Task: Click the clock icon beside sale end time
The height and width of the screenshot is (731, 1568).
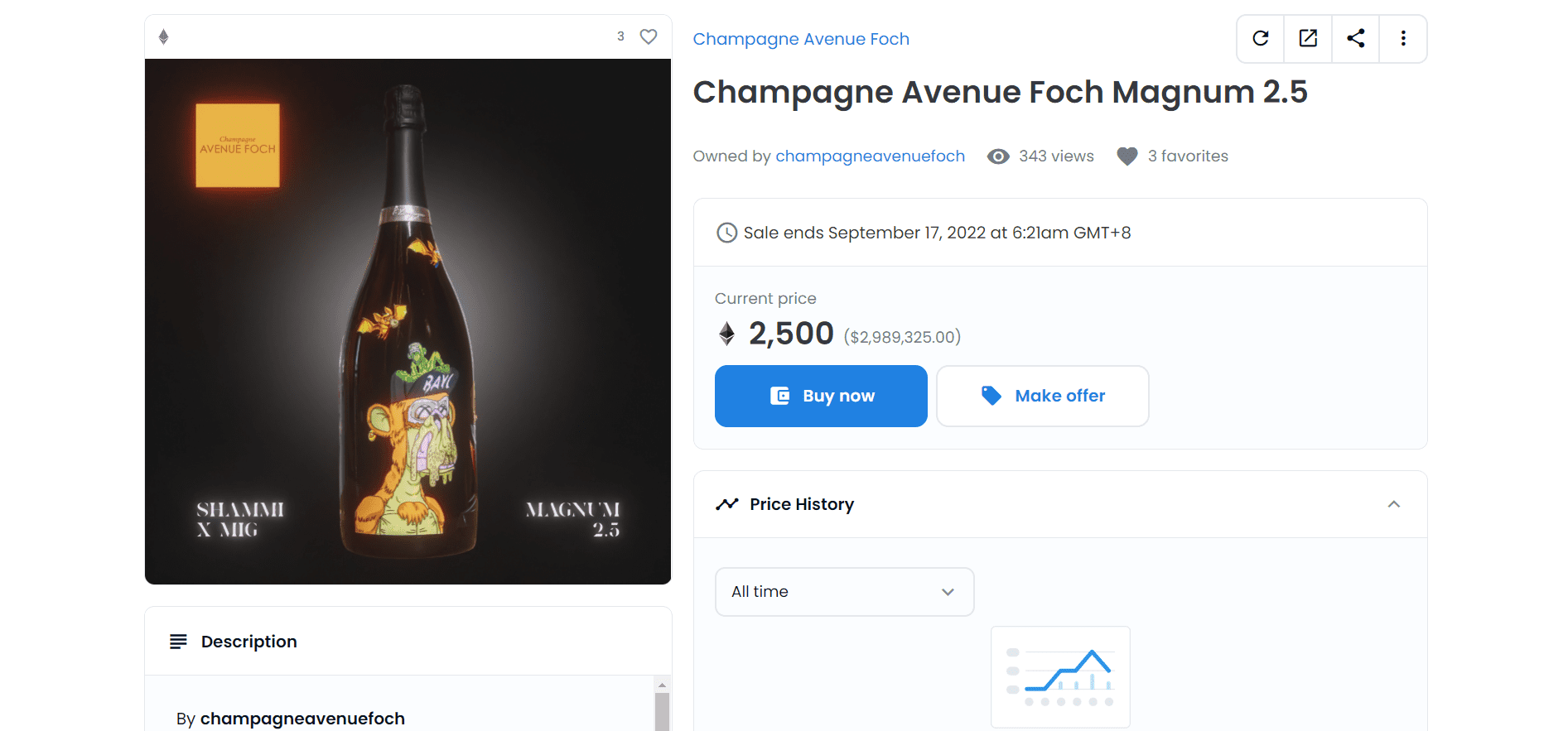Action: coord(726,233)
